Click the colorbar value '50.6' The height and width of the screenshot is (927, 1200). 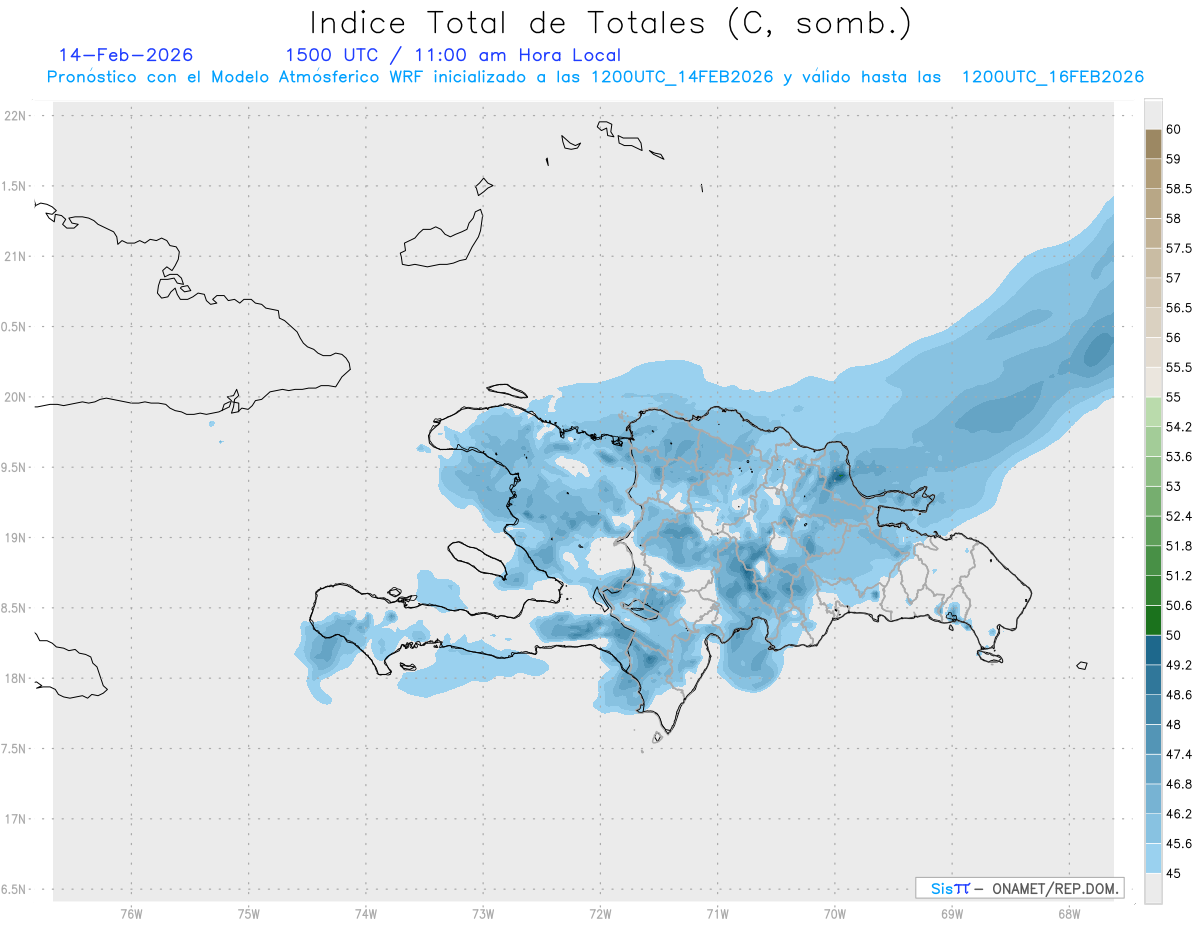click(1179, 605)
